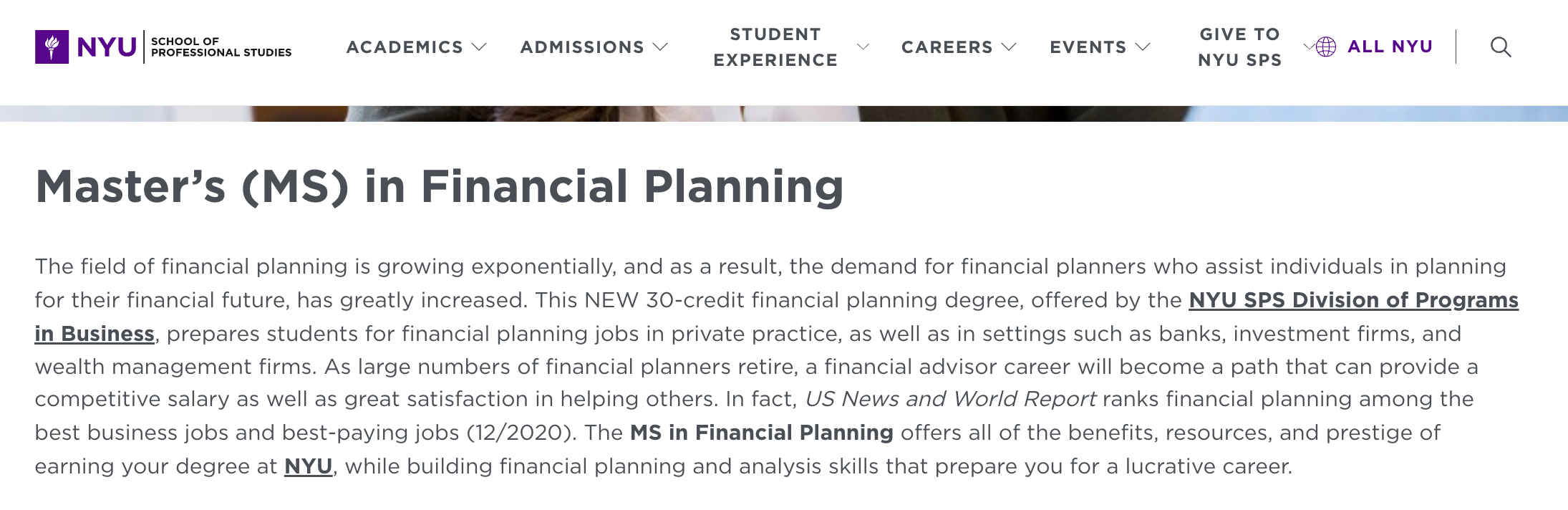Expand the Admissions dropdown chevron
The height and width of the screenshot is (510, 1568).
pos(660,47)
